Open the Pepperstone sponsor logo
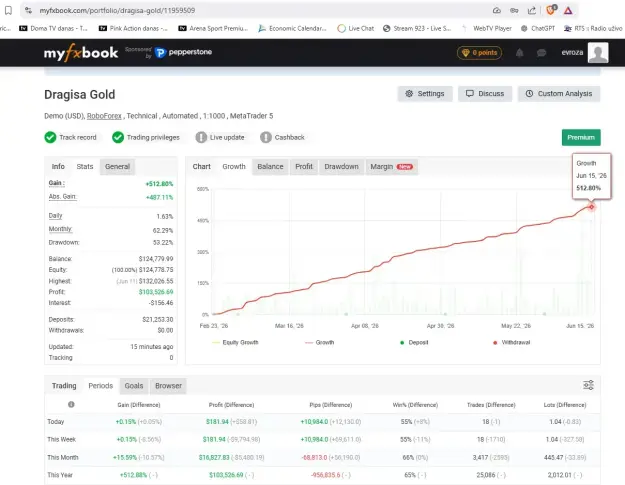The width and height of the screenshot is (625, 485). pyautogui.click(x=183, y=52)
